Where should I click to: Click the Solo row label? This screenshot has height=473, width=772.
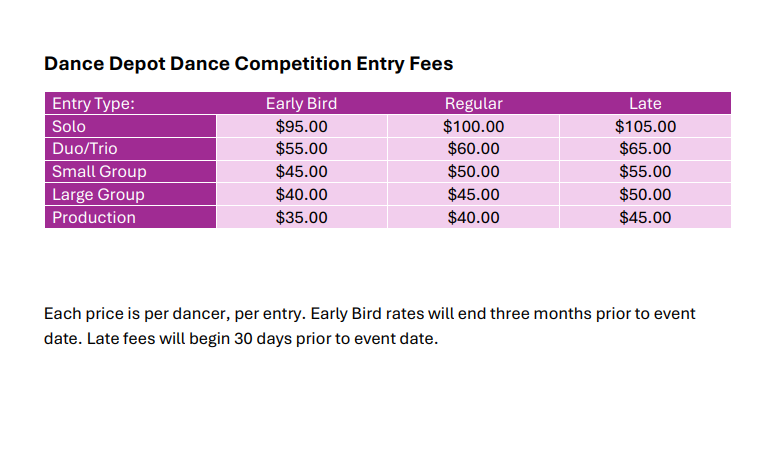(x=69, y=127)
